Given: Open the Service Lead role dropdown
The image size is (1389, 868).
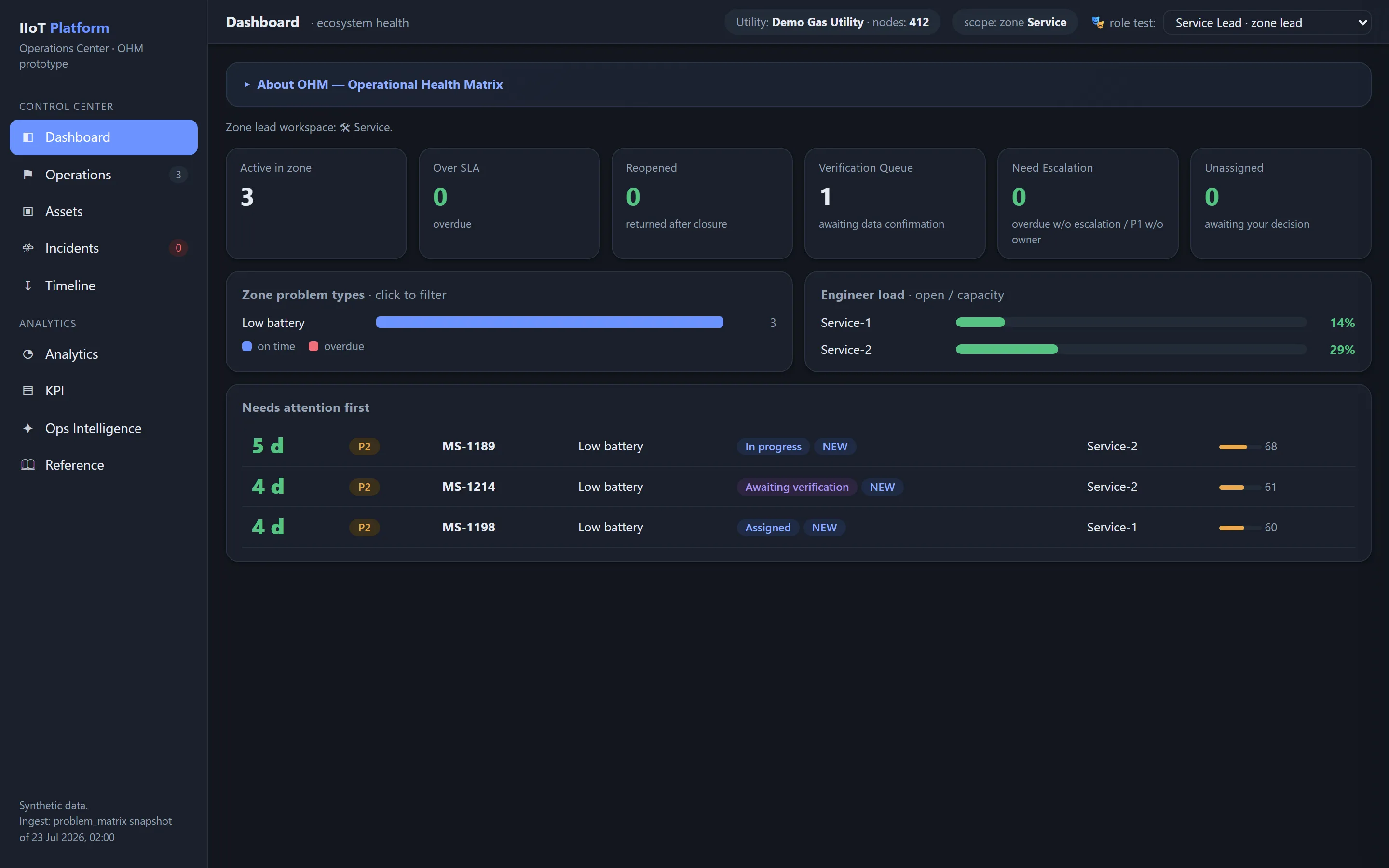Looking at the screenshot, I should tap(1267, 23).
